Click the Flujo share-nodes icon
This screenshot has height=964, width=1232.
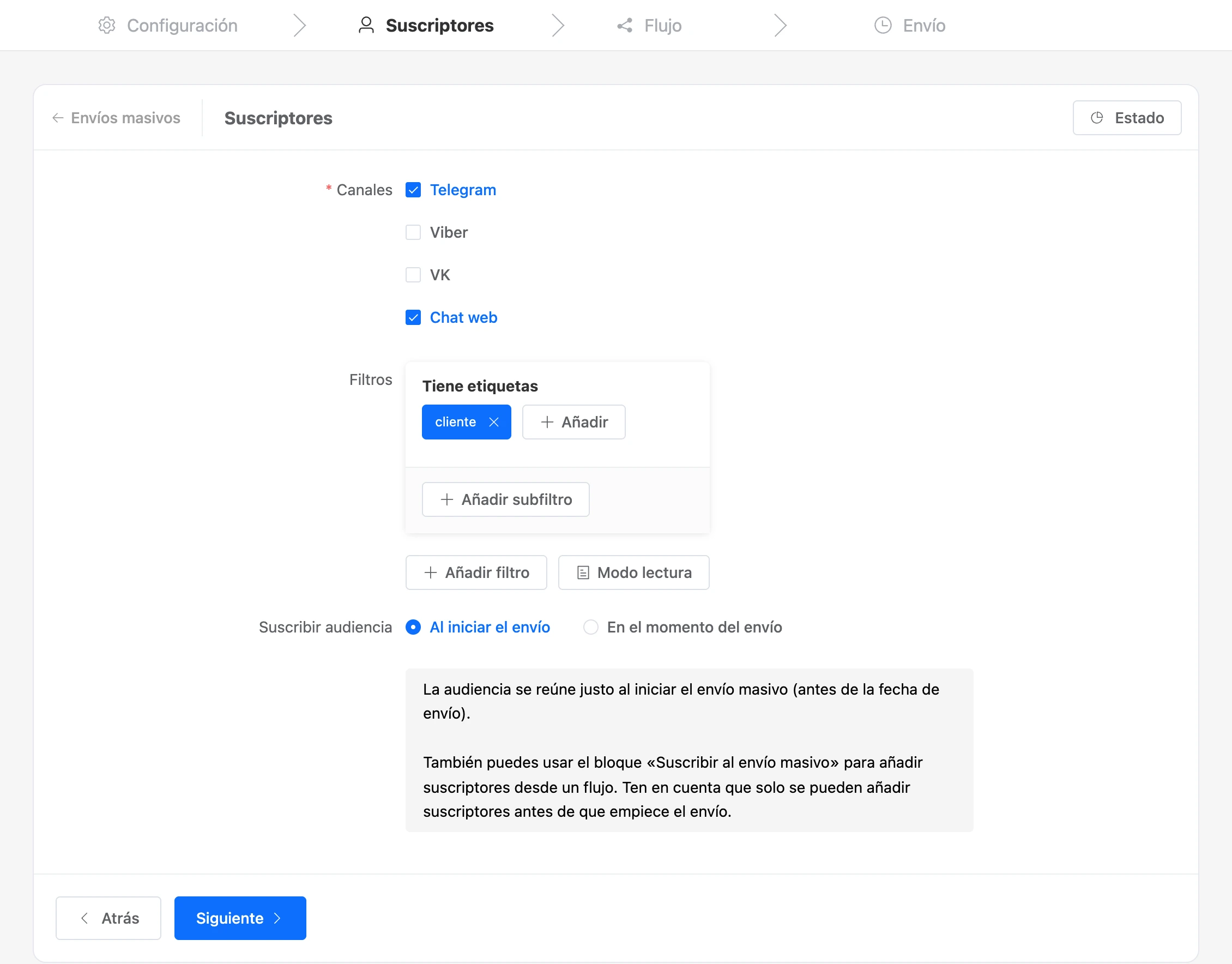click(x=625, y=26)
